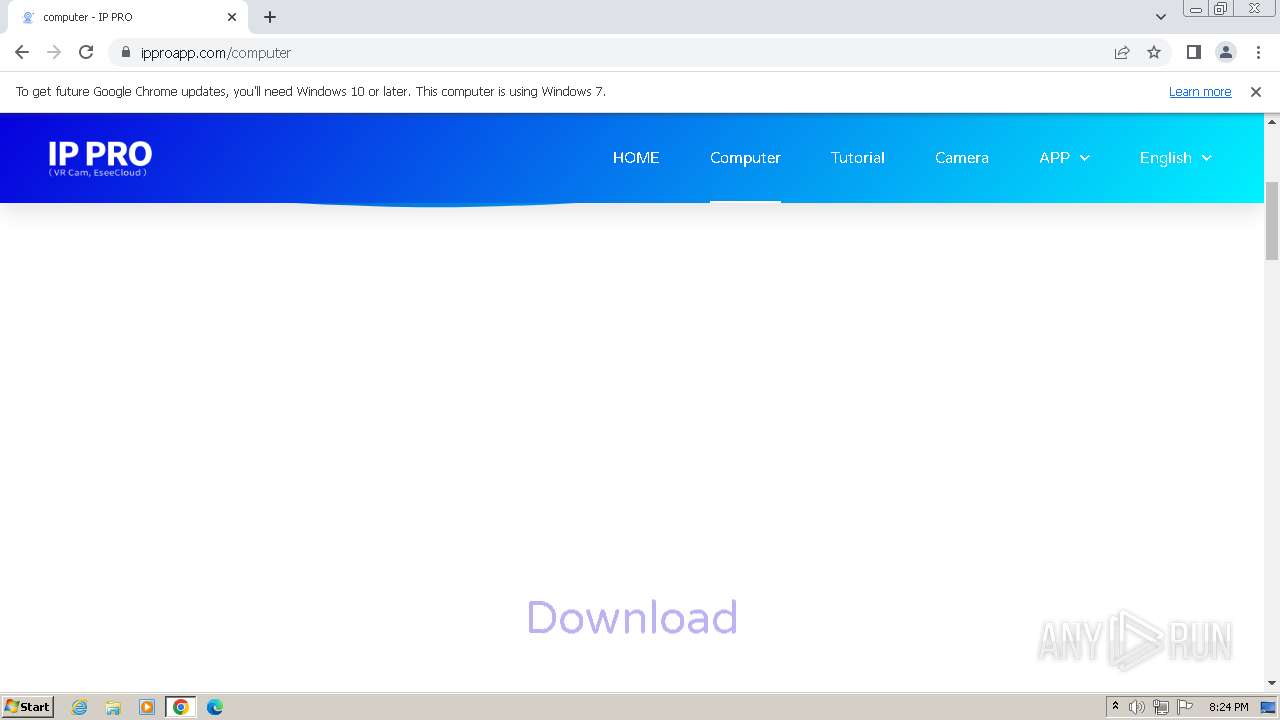Click the Show desktop button
The height and width of the screenshot is (720, 1280).
[x=1270, y=707]
